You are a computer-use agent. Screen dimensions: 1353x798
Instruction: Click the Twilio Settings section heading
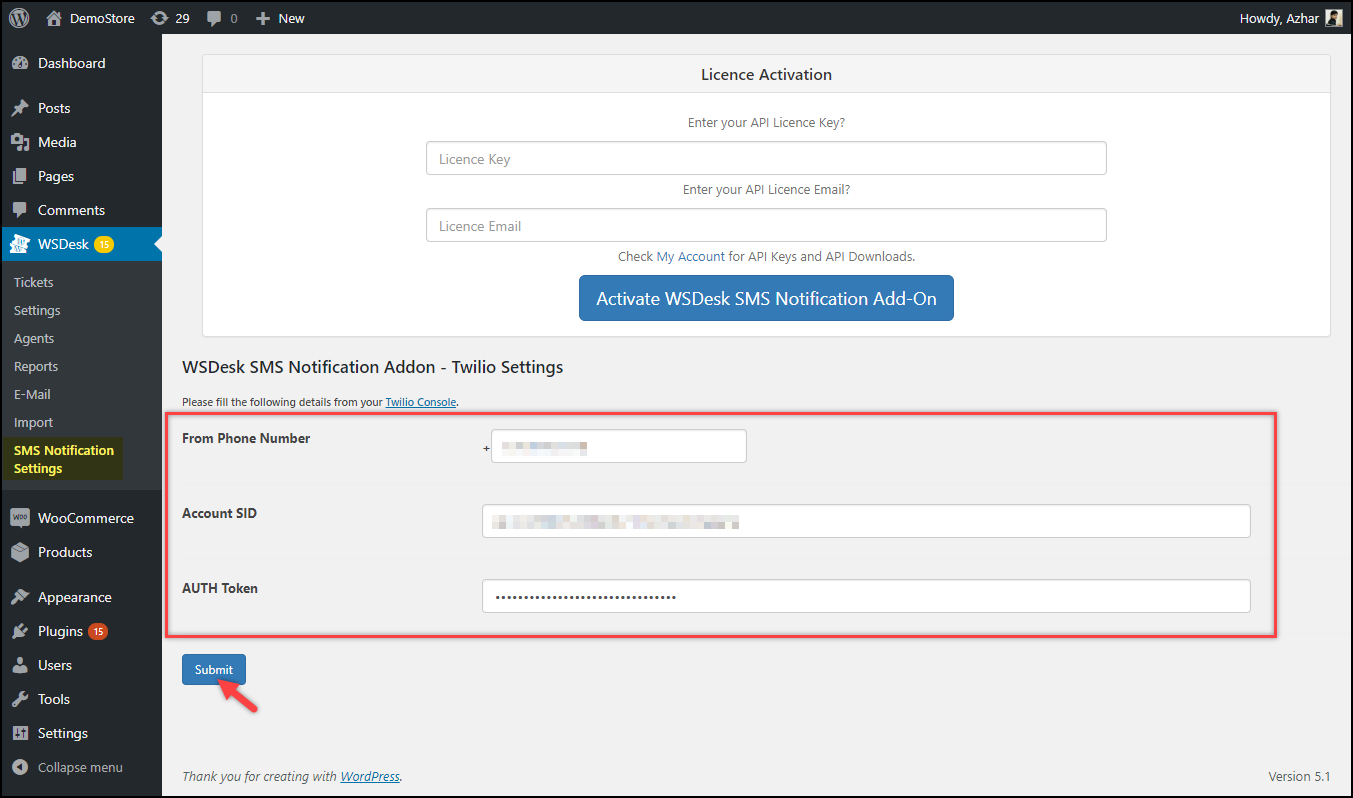pyautogui.click(x=373, y=367)
